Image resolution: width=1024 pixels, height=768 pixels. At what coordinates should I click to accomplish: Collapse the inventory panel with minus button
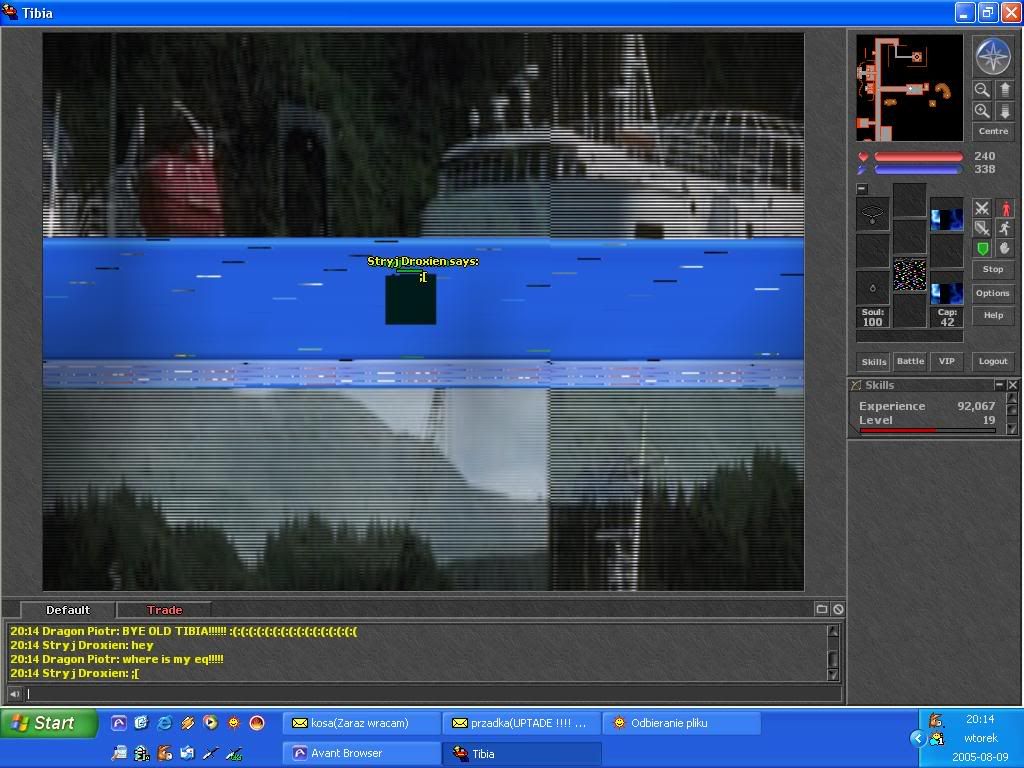(x=862, y=189)
